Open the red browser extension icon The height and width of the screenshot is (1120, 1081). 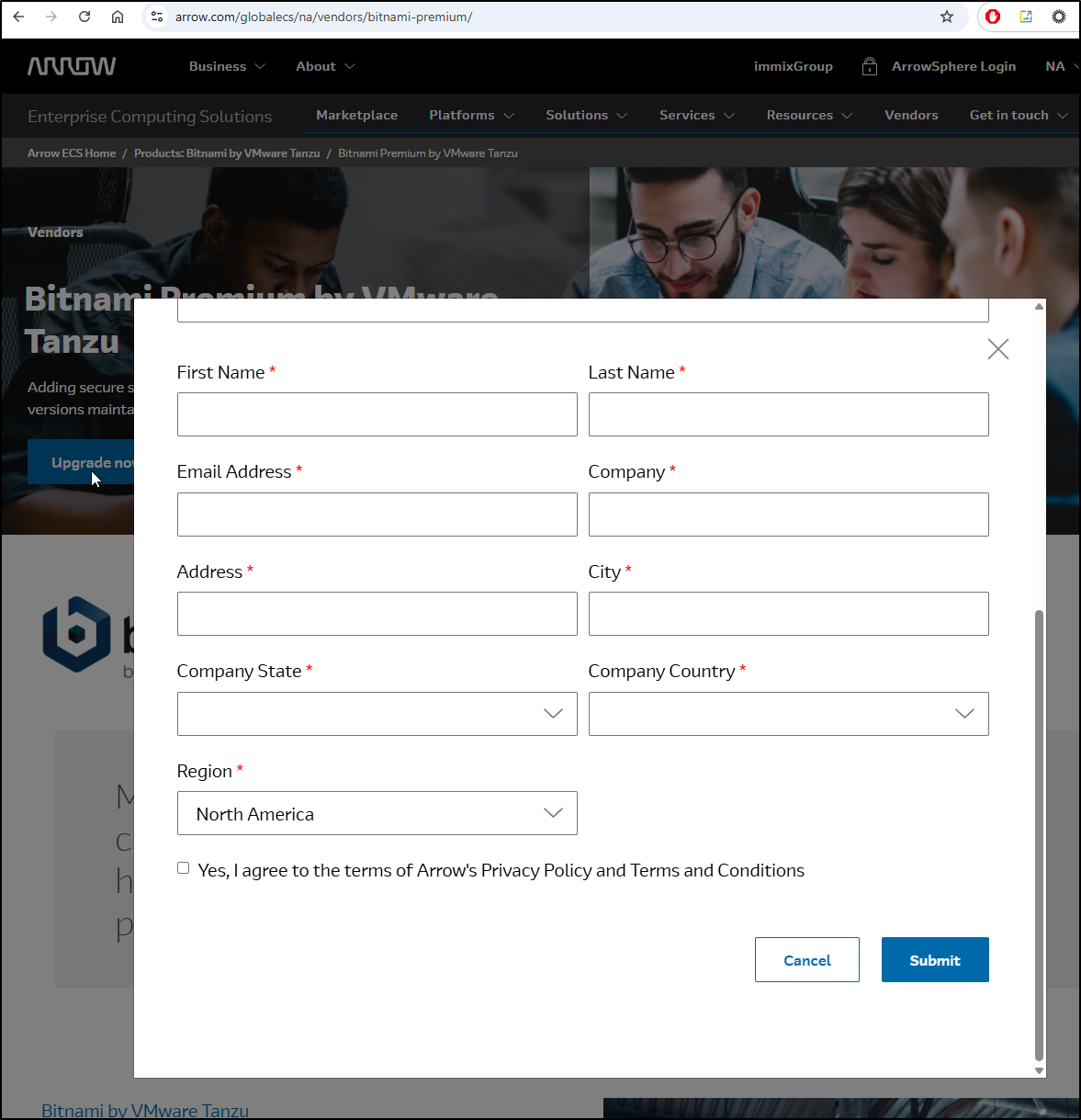point(993,17)
